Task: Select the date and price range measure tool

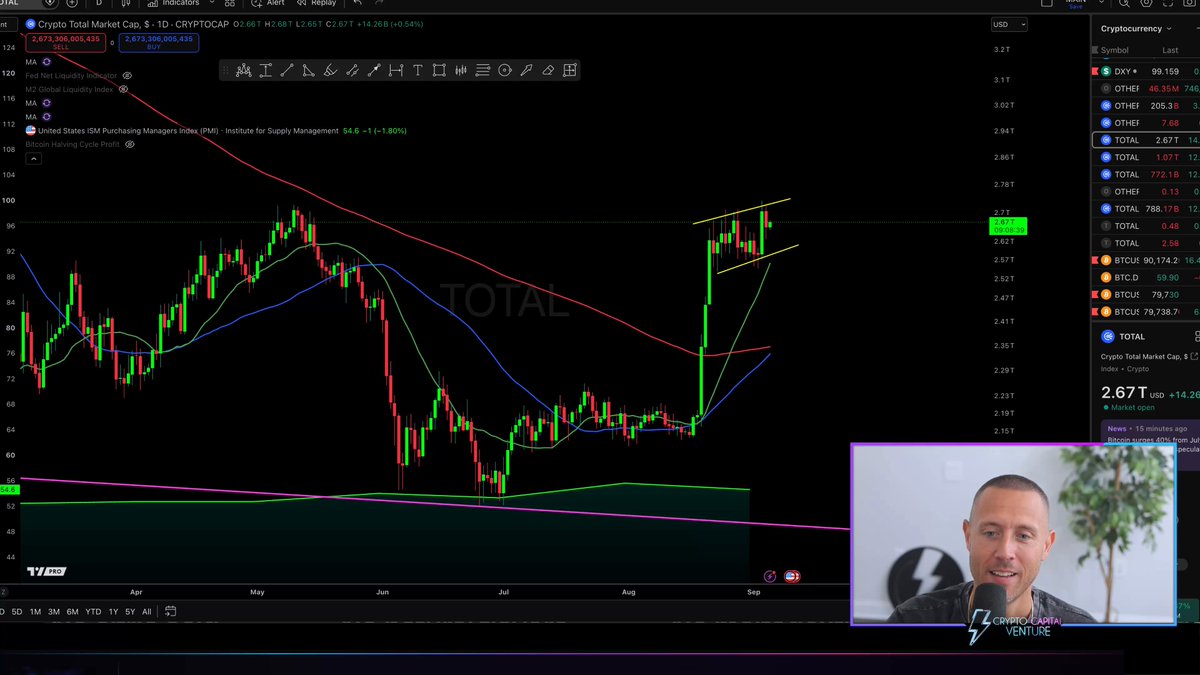Action: coord(396,70)
